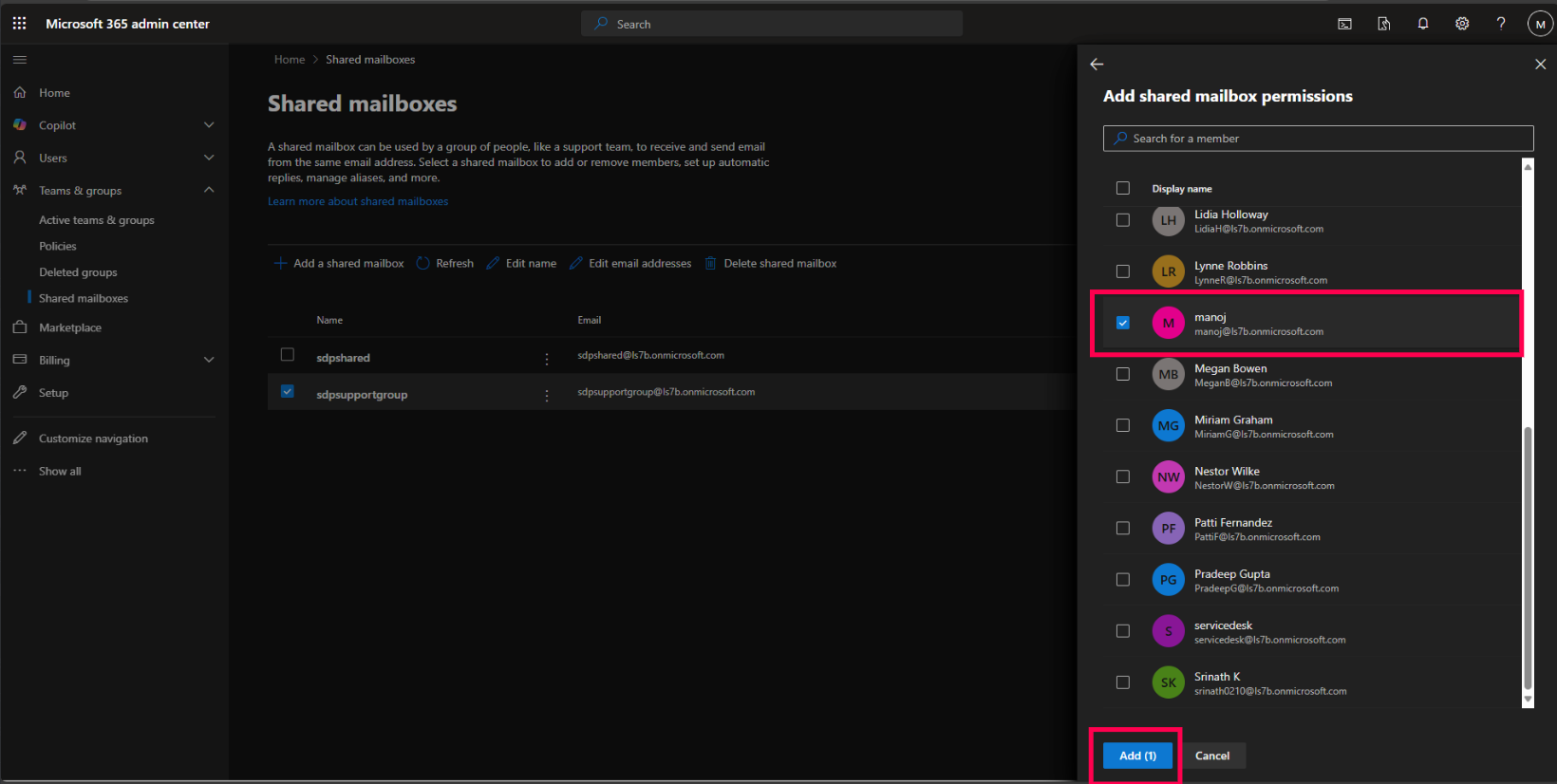
Task: Open more actions for sdpshared mailbox
Action: point(546,359)
